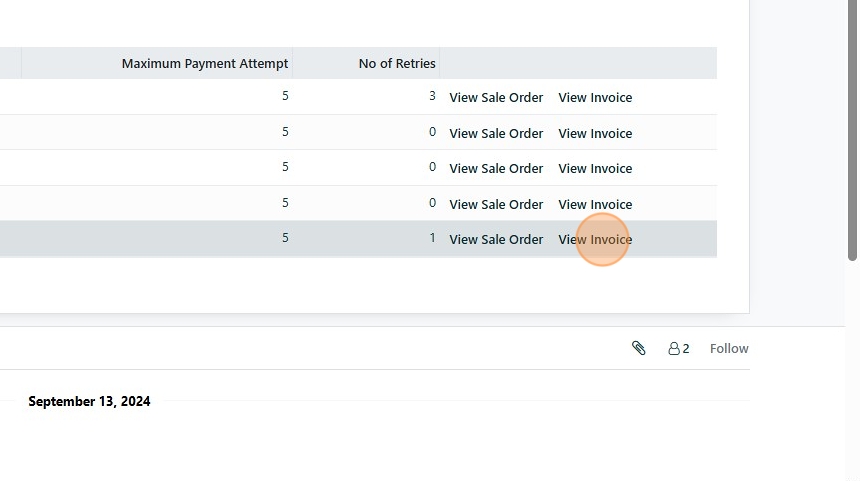Screen dimensions: 860x481
Task: Open View Sale Order in first row
Action: coord(496,98)
